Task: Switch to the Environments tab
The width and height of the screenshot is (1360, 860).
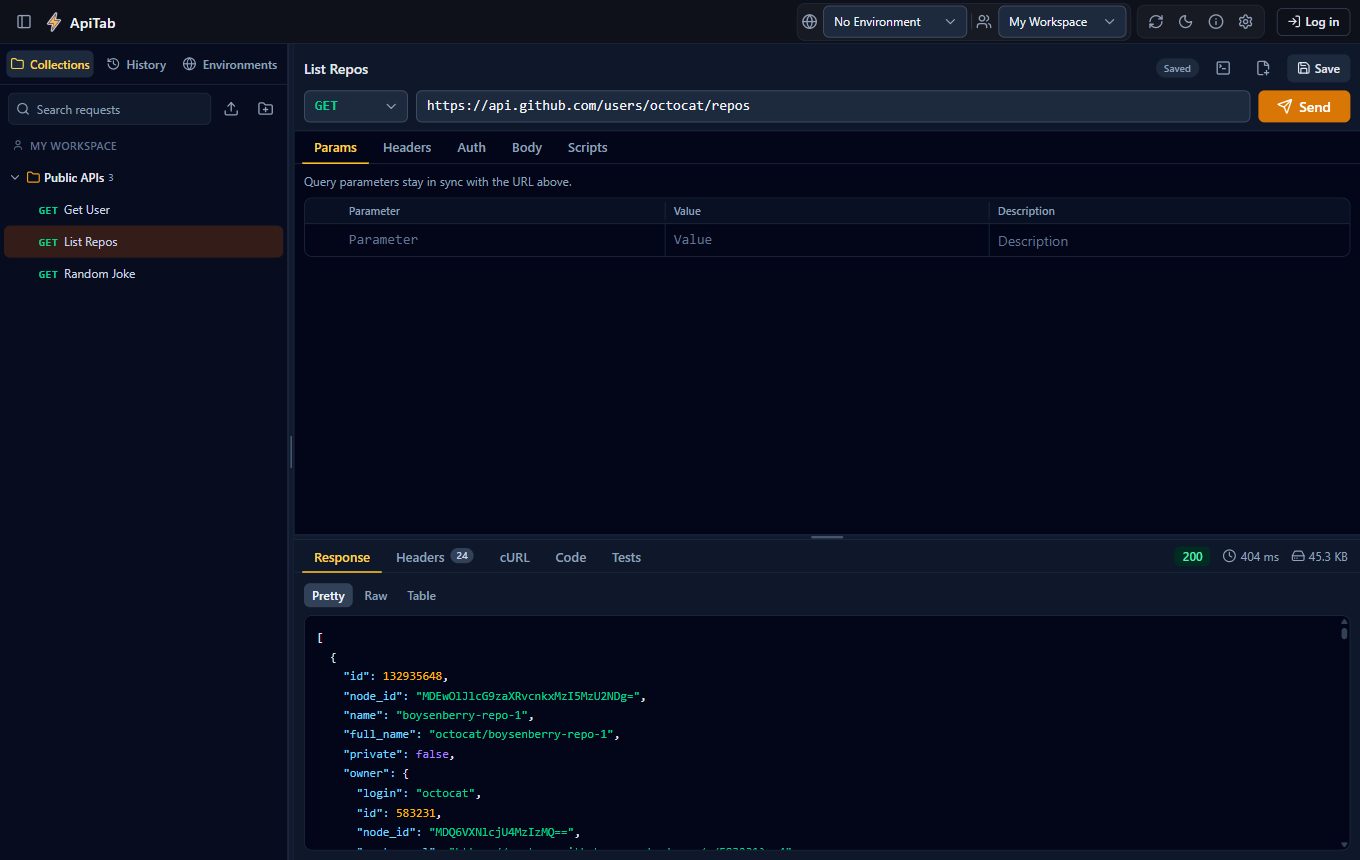Action: [x=230, y=64]
